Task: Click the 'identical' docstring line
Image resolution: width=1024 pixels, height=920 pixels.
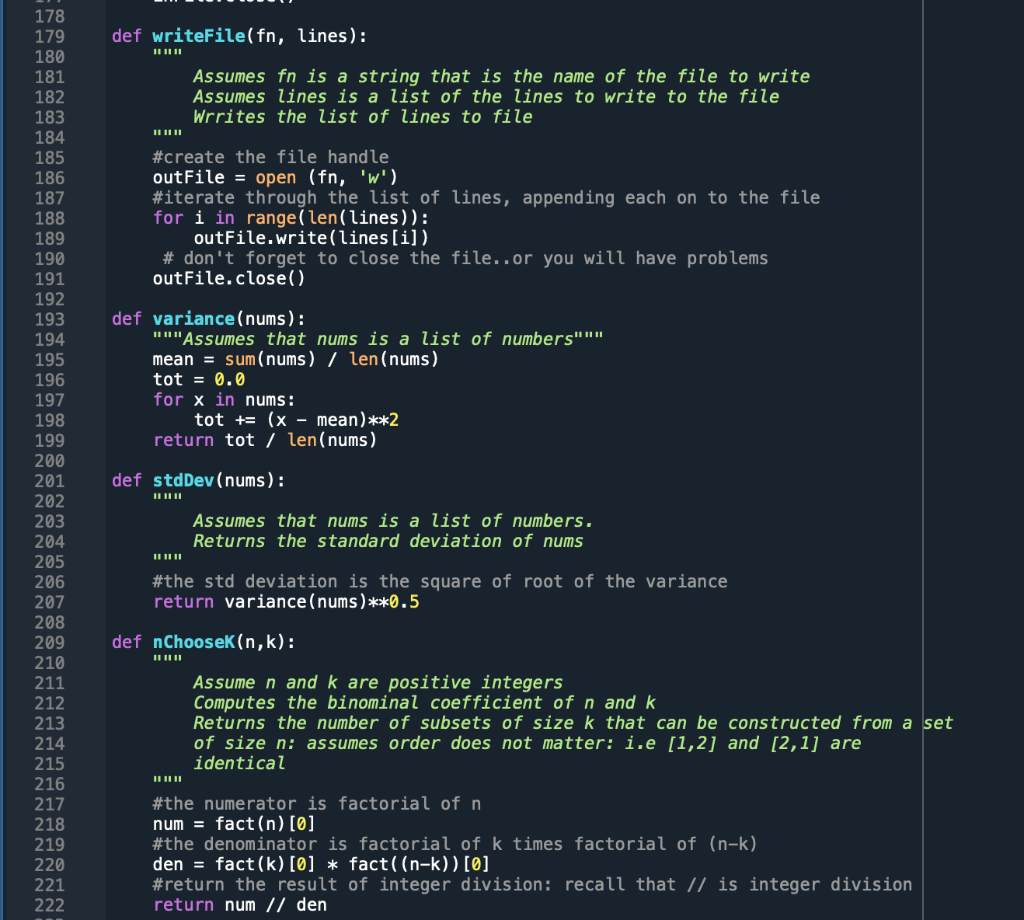Action: (x=239, y=763)
